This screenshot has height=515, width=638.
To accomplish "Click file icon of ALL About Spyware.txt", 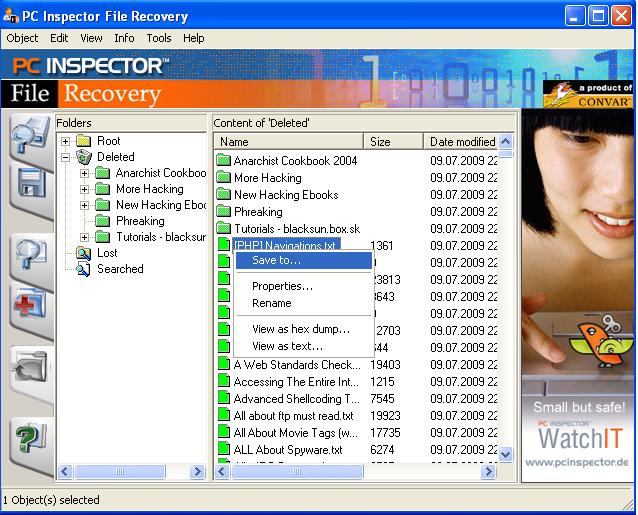I will pos(224,449).
